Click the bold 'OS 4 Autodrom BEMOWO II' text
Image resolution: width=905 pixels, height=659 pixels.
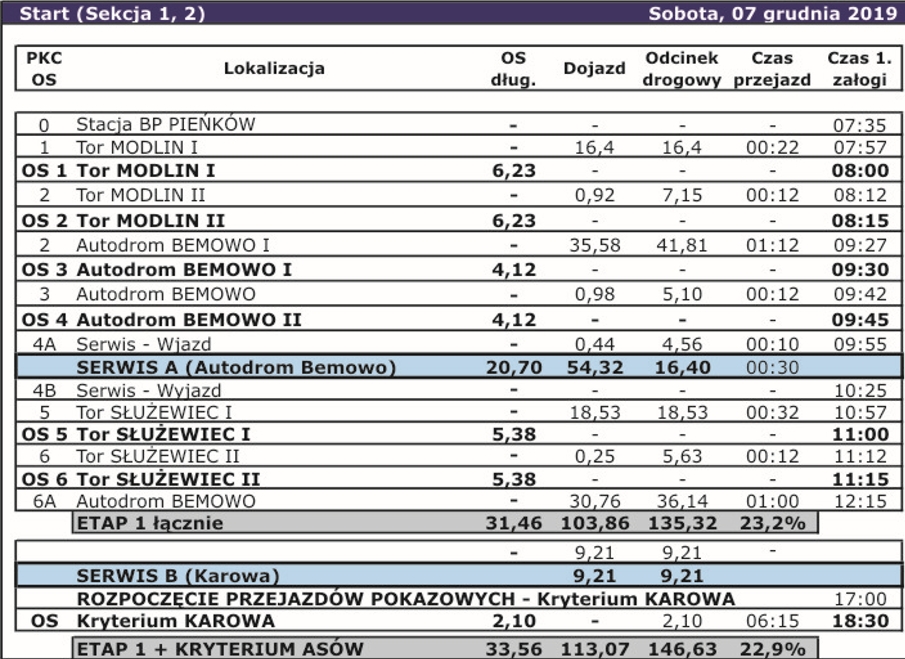[161, 320]
